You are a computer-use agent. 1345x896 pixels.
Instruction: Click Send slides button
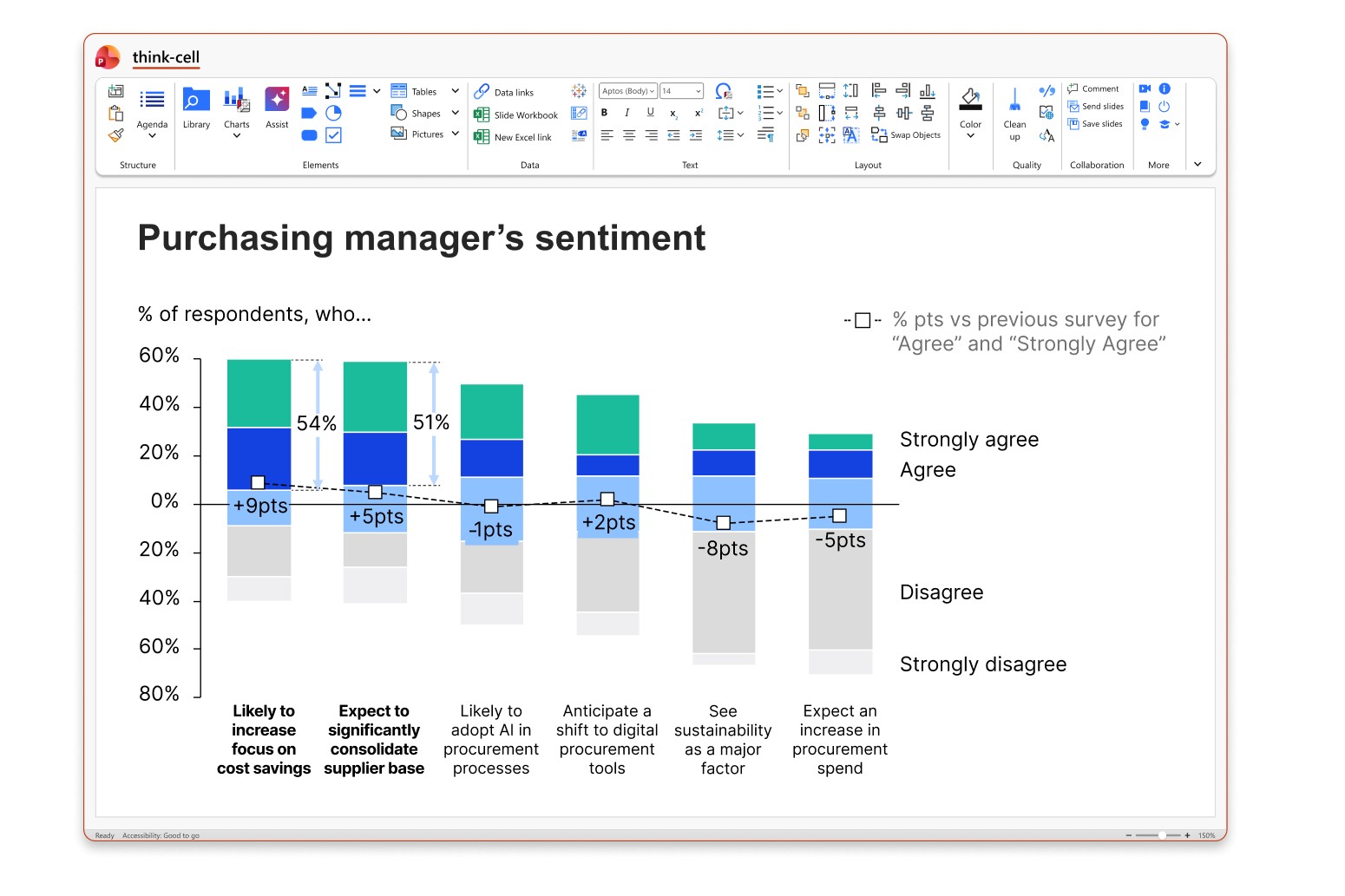pos(1095,107)
